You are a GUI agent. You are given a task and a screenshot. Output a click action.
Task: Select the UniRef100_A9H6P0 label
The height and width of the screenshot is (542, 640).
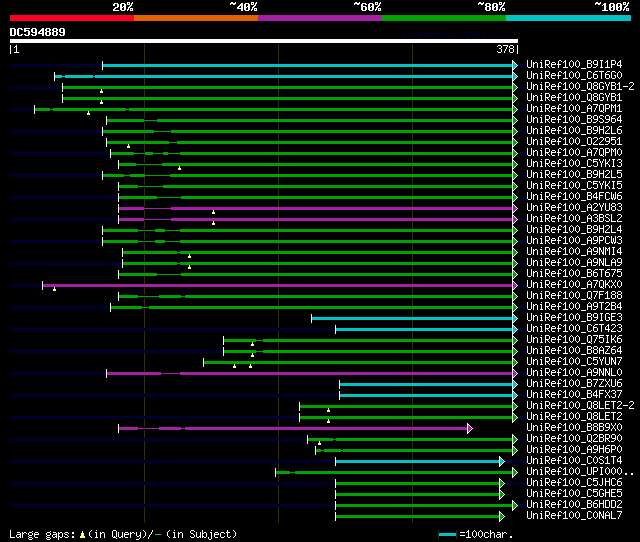(x=574, y=450)
